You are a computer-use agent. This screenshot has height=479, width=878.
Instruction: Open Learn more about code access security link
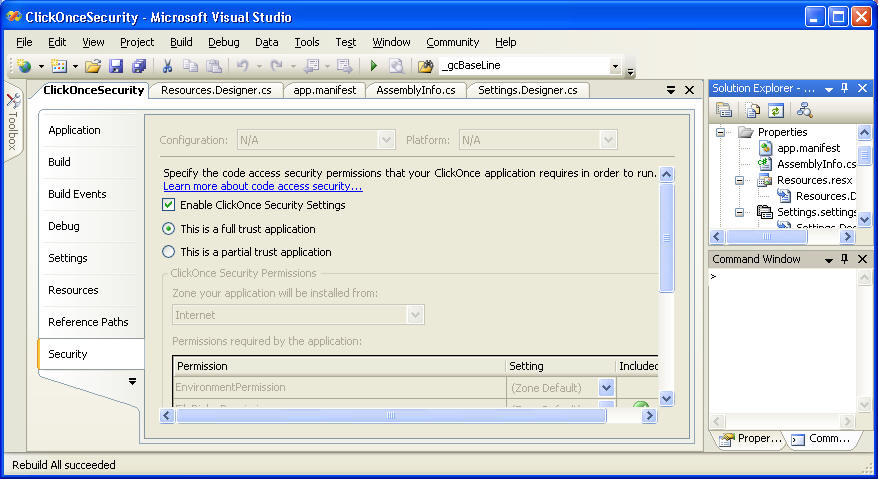263,186
